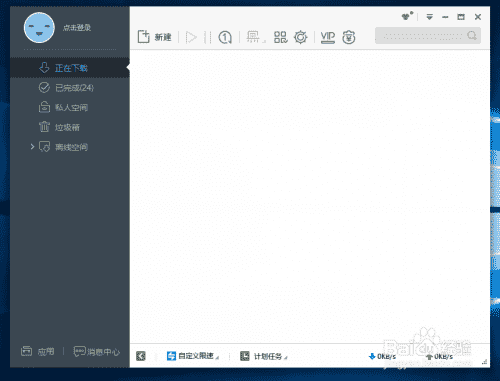Open the 已完成(24) completed list

[70, 88]
